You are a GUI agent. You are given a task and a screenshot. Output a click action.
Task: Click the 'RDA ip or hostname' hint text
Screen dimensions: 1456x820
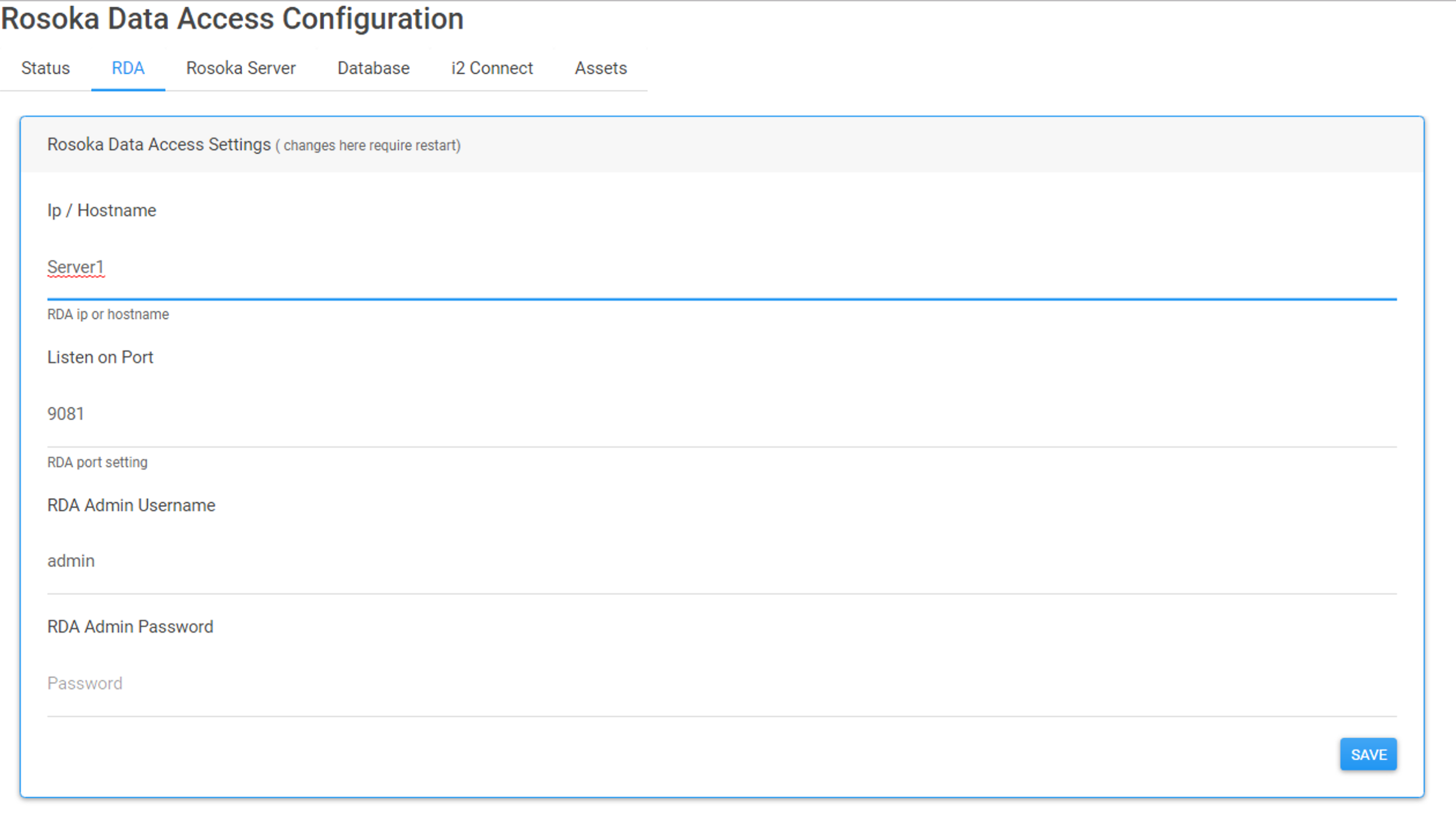[x=108, y=315]
